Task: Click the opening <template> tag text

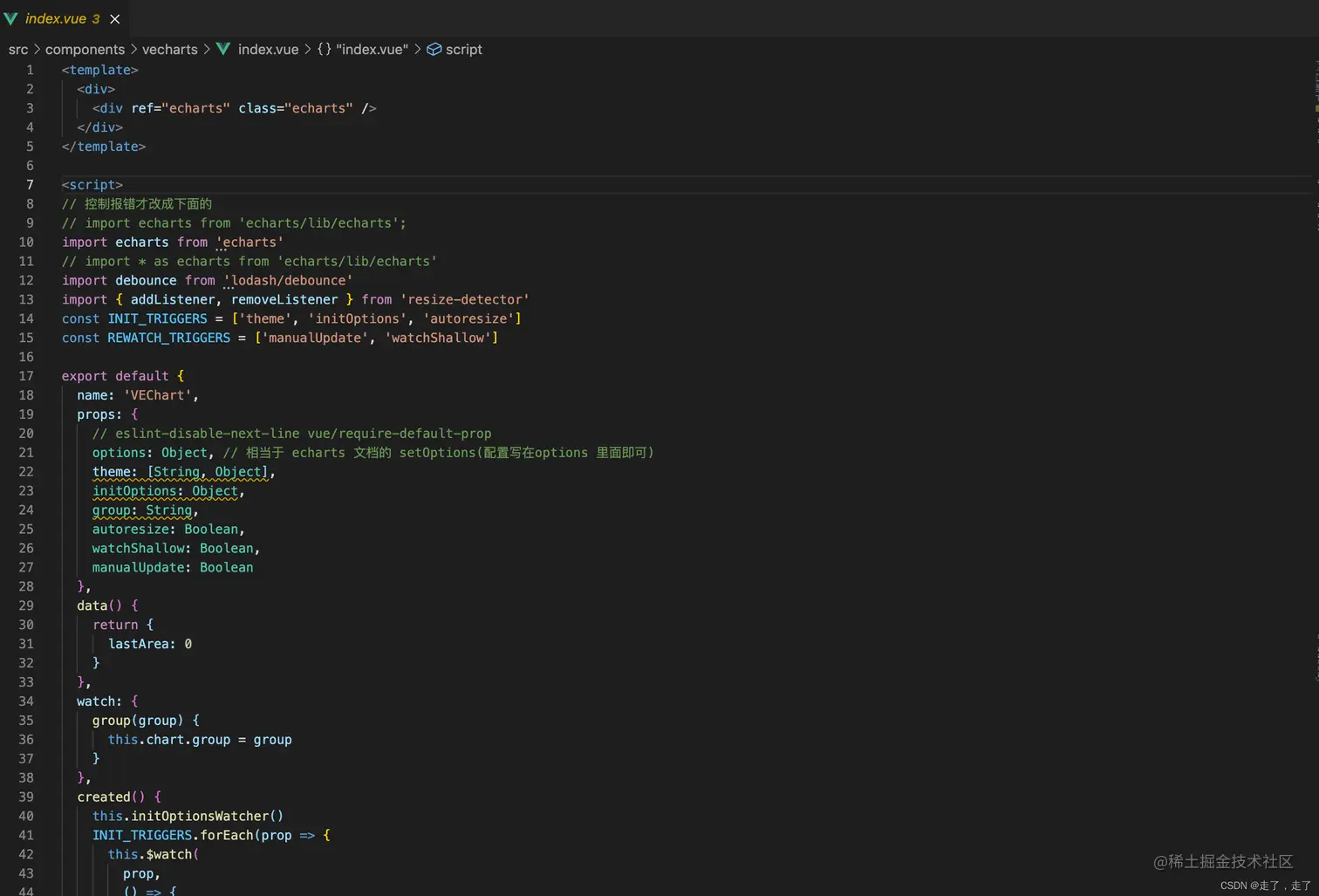Action: 99,70
